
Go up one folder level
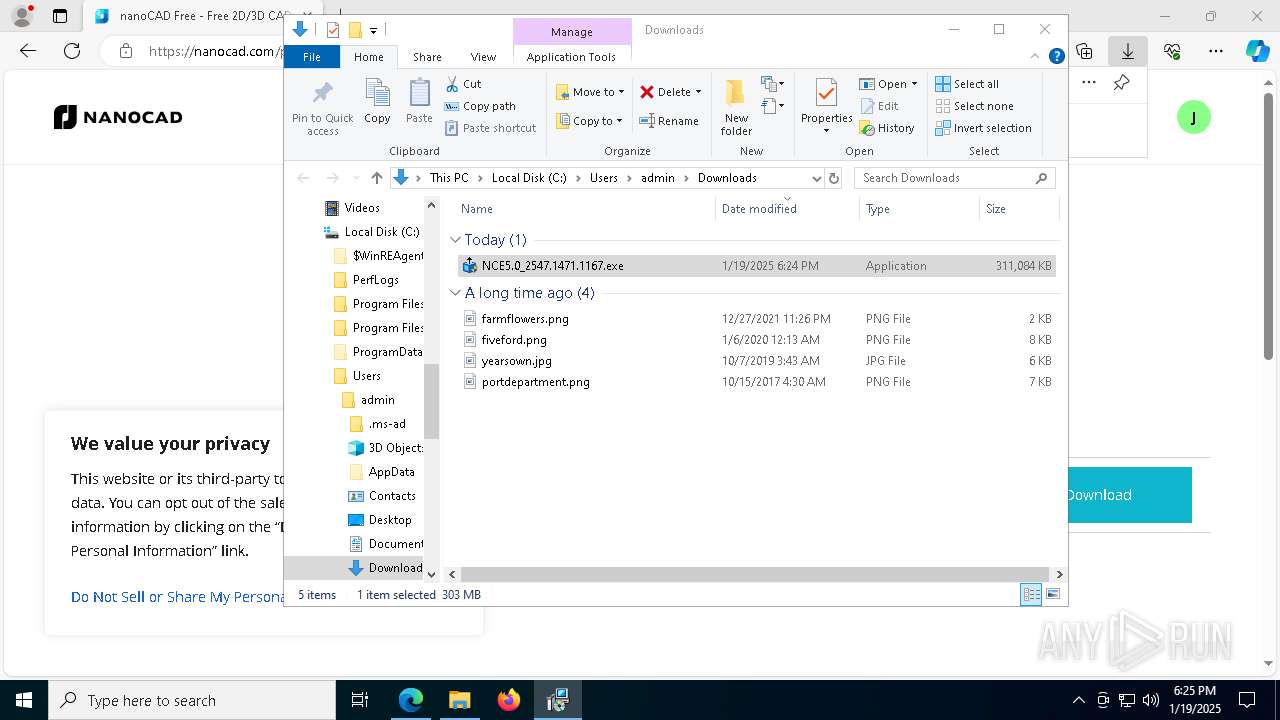[376, 178]
